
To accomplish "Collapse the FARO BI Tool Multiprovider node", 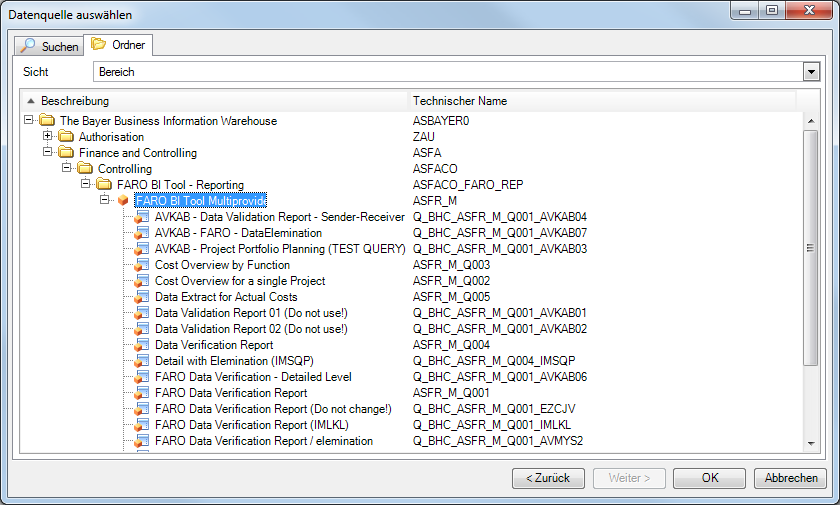I will click(x=104, y=200).
